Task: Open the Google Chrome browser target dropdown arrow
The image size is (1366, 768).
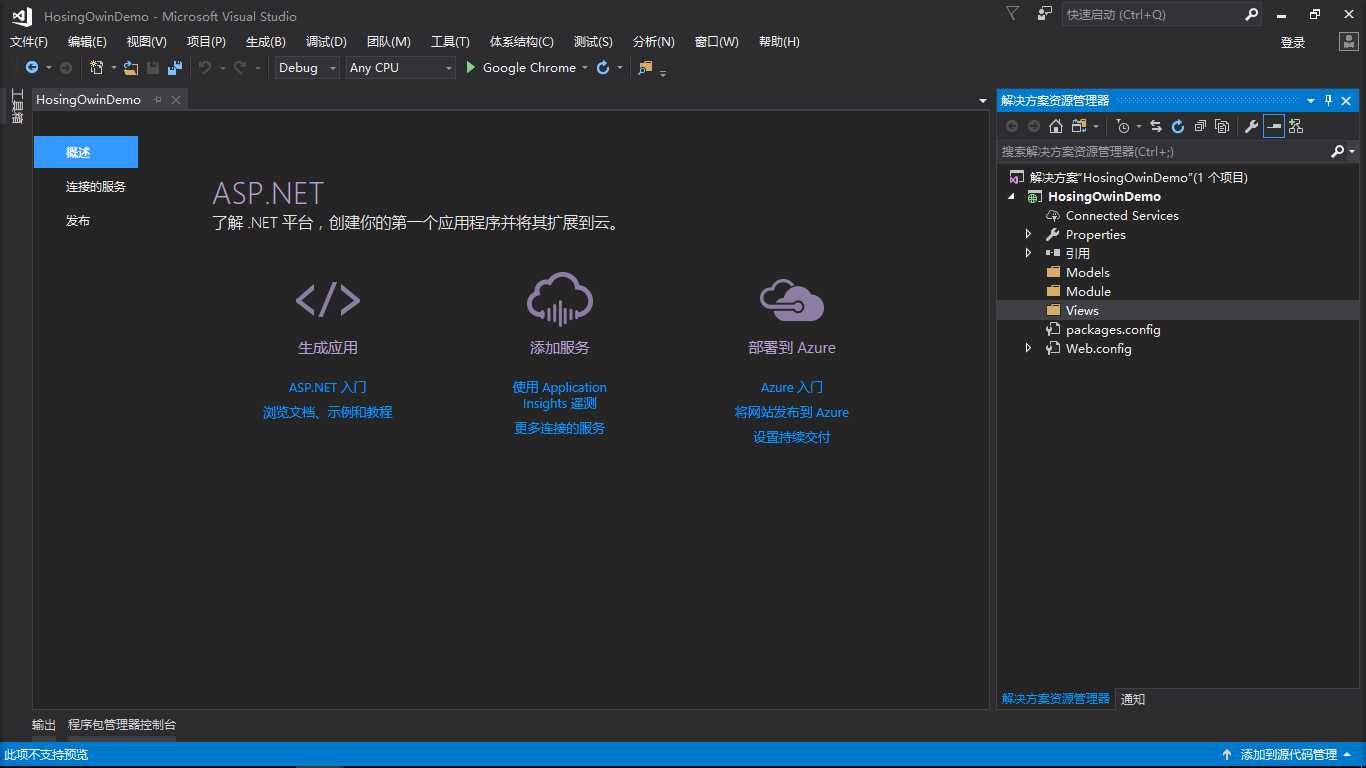Action: pos(585,68)
